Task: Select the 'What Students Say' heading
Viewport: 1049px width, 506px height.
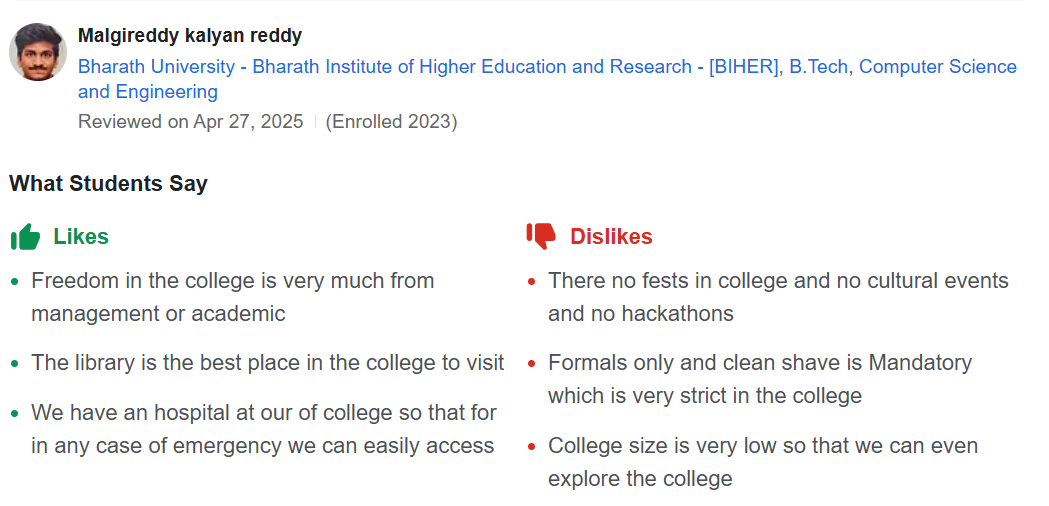Action: (x=108, y=184)
